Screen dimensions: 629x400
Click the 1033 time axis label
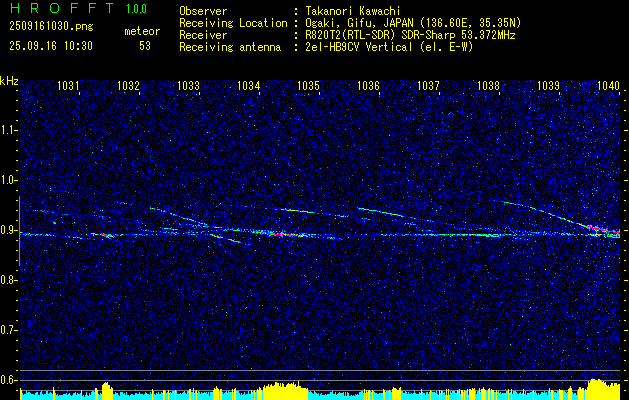[188, 85]
